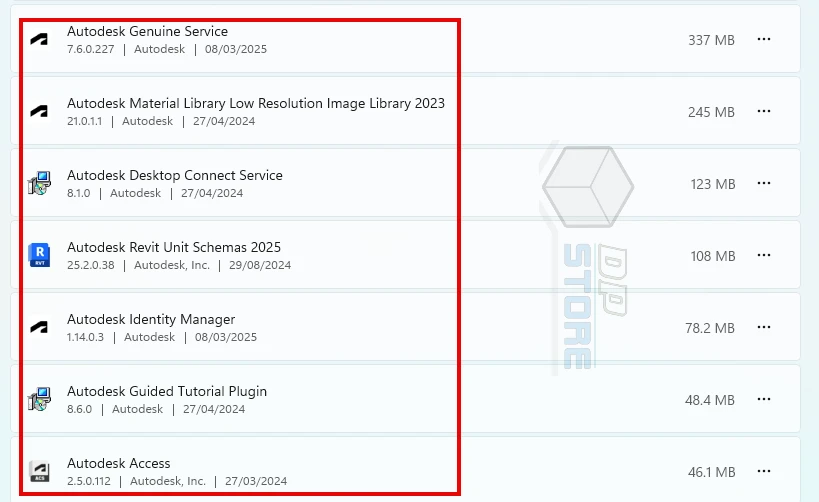819x502 pixels.
Task: Click install date of Guided Tutorial Plugin
Action: pyautogui.click(x=214, y=410)
